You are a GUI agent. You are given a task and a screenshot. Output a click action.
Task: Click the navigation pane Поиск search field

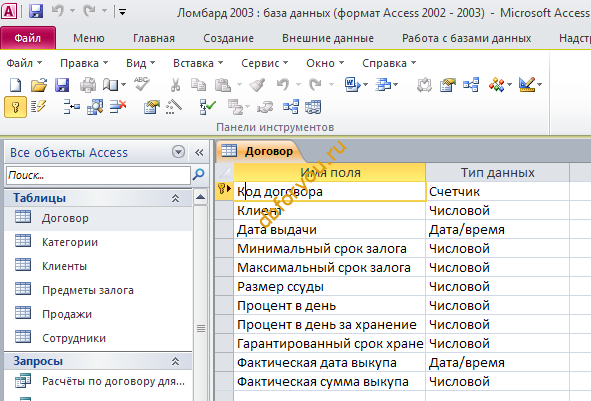[x=98, y=175]
